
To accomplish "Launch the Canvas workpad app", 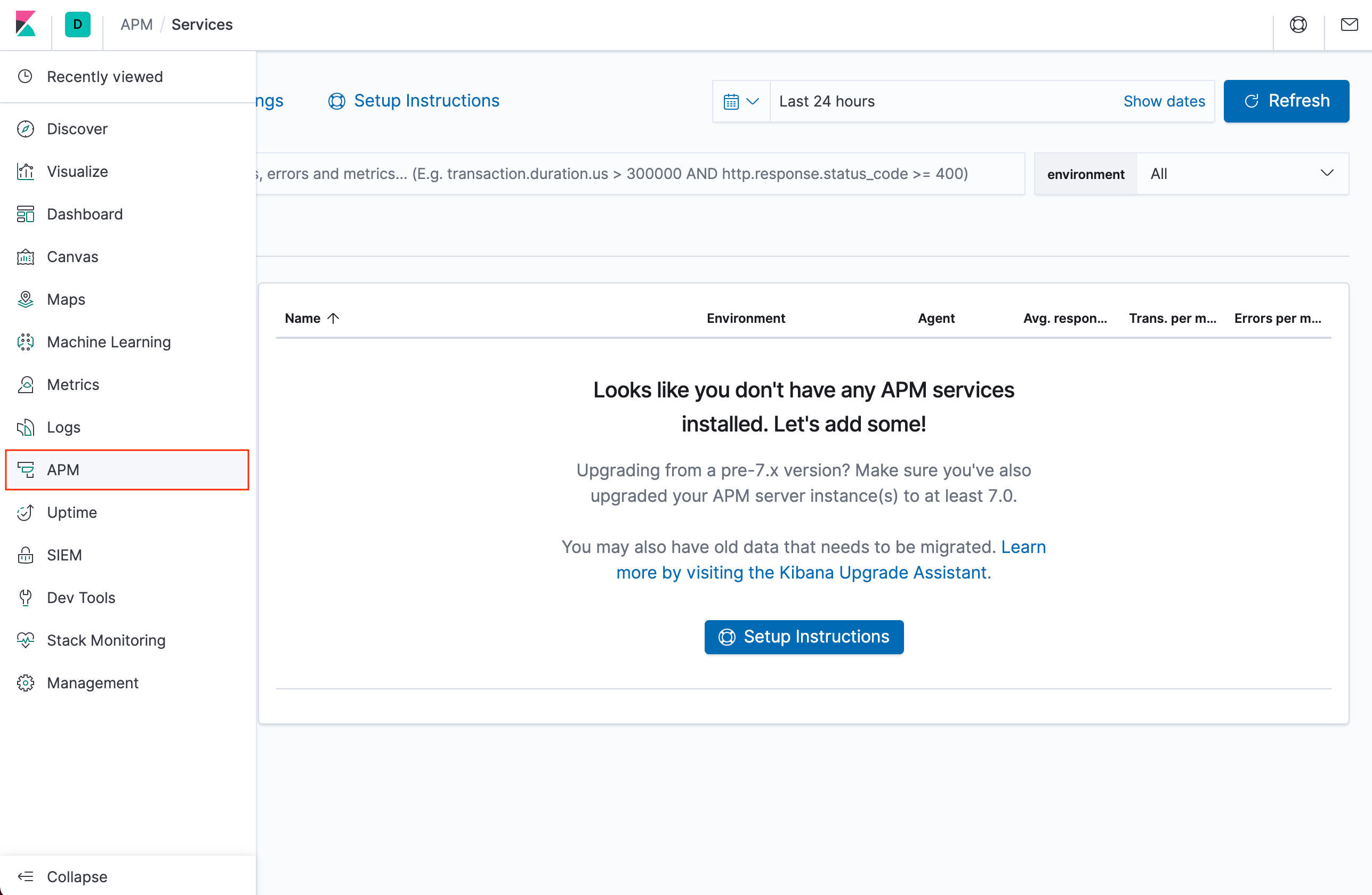I will pyautogui.click(x=72, y=256).
